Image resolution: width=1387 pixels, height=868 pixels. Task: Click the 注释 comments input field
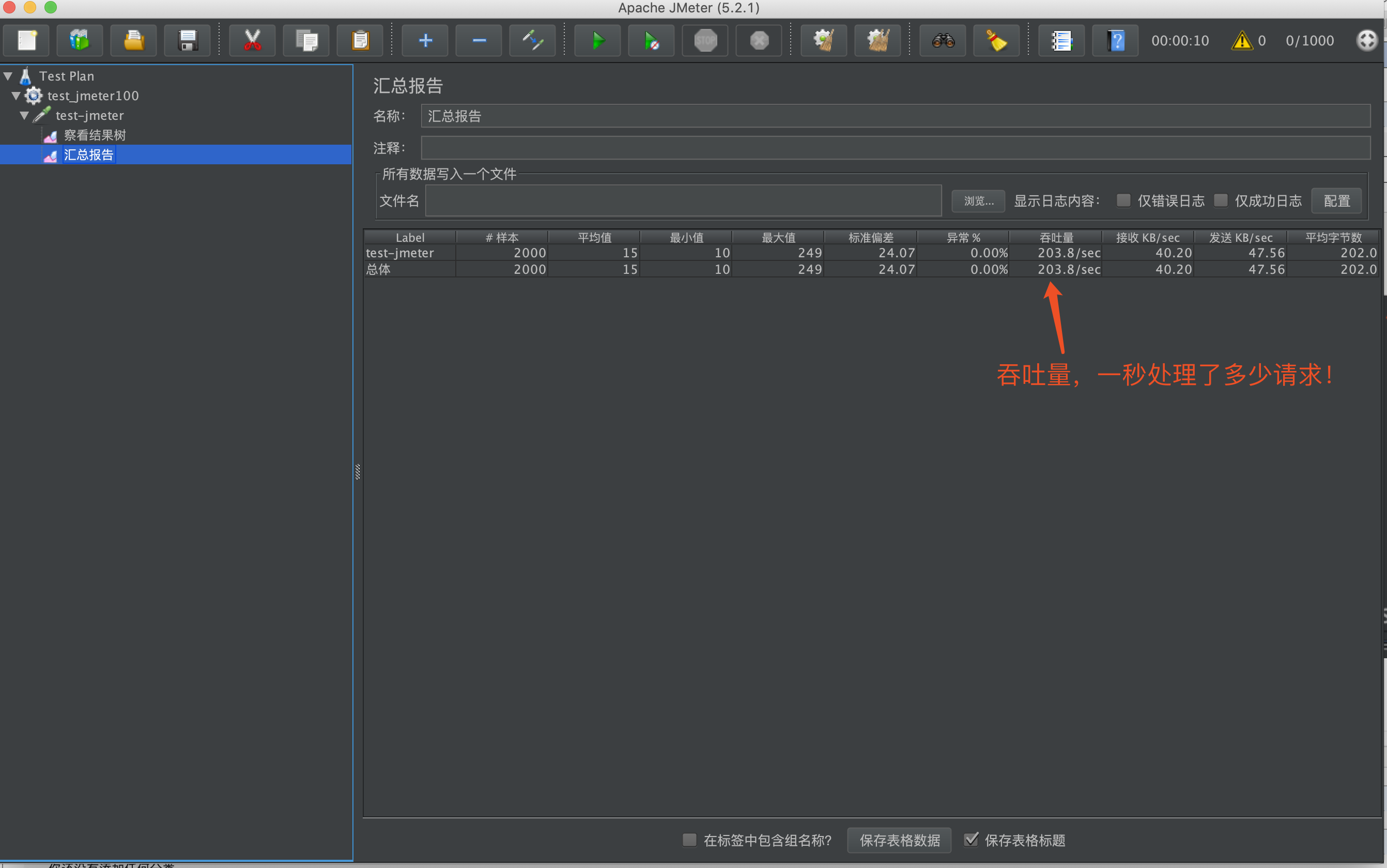[896, 148]
